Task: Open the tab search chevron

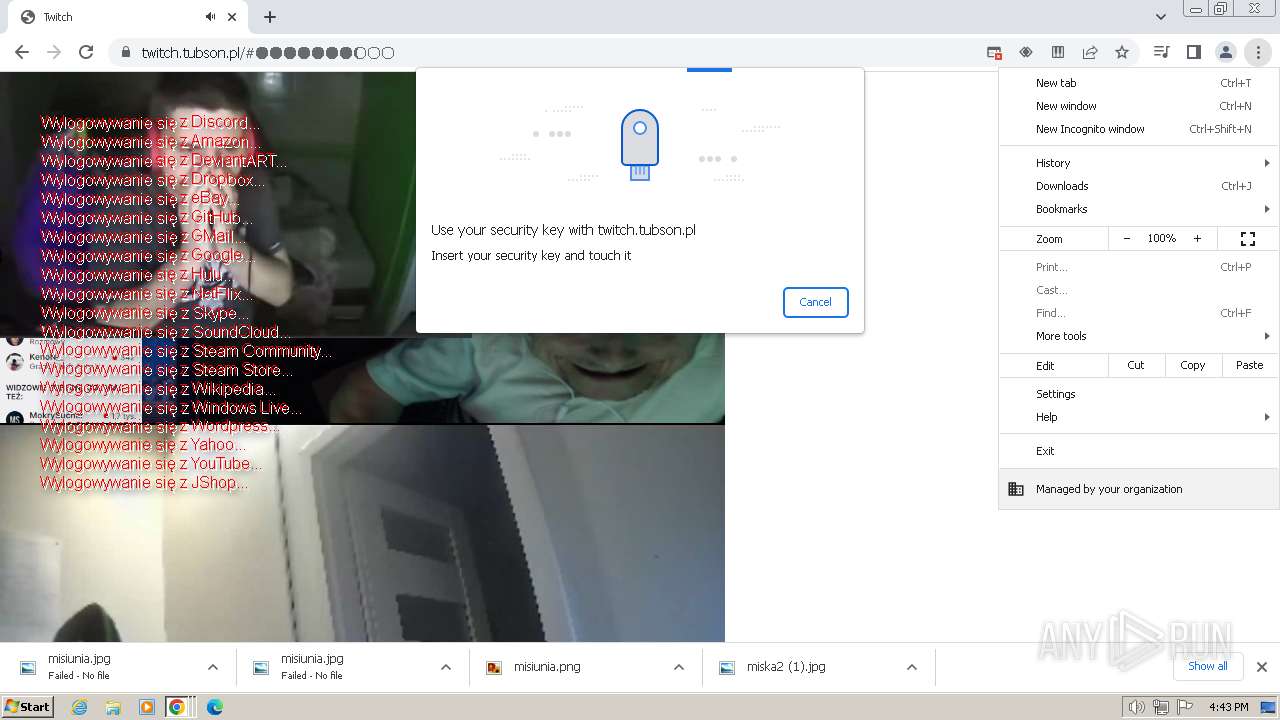Action: (1160, 17)
